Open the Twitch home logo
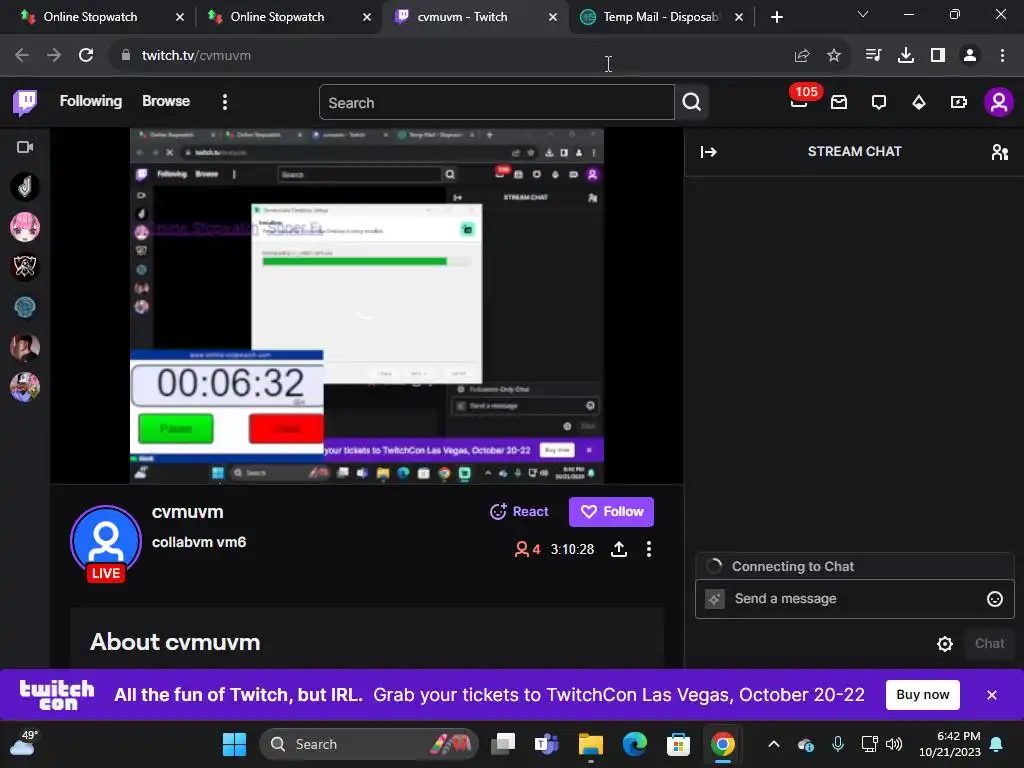This screenshot has width=1024, height=768. pyautogui.click(x=25, y=103)
